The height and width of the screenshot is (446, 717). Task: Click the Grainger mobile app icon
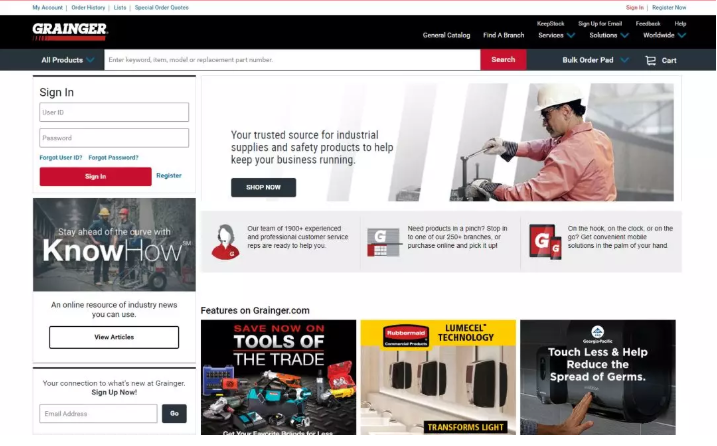tap(545, 242)
